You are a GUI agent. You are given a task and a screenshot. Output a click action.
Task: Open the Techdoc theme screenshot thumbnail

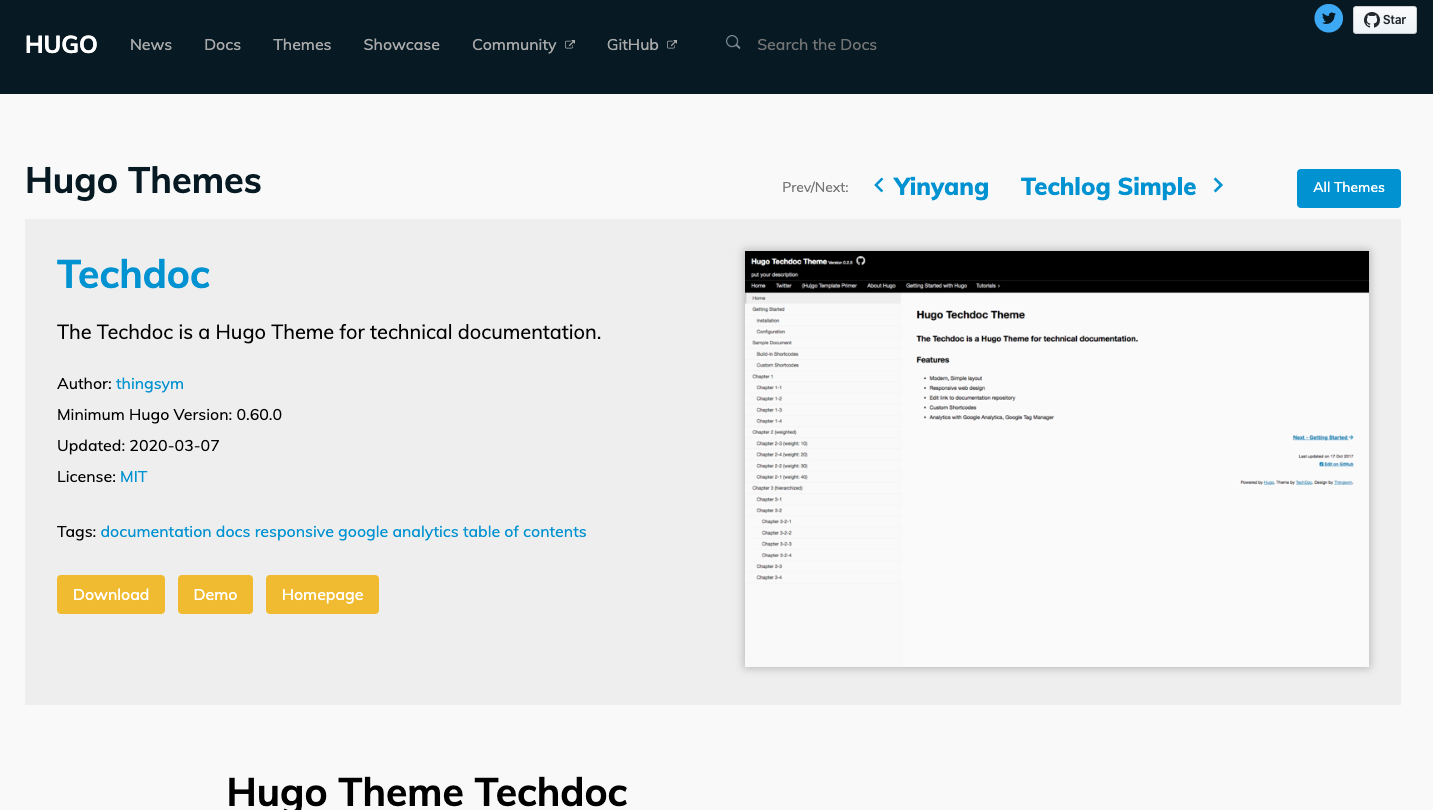(x=1057, y=459)
